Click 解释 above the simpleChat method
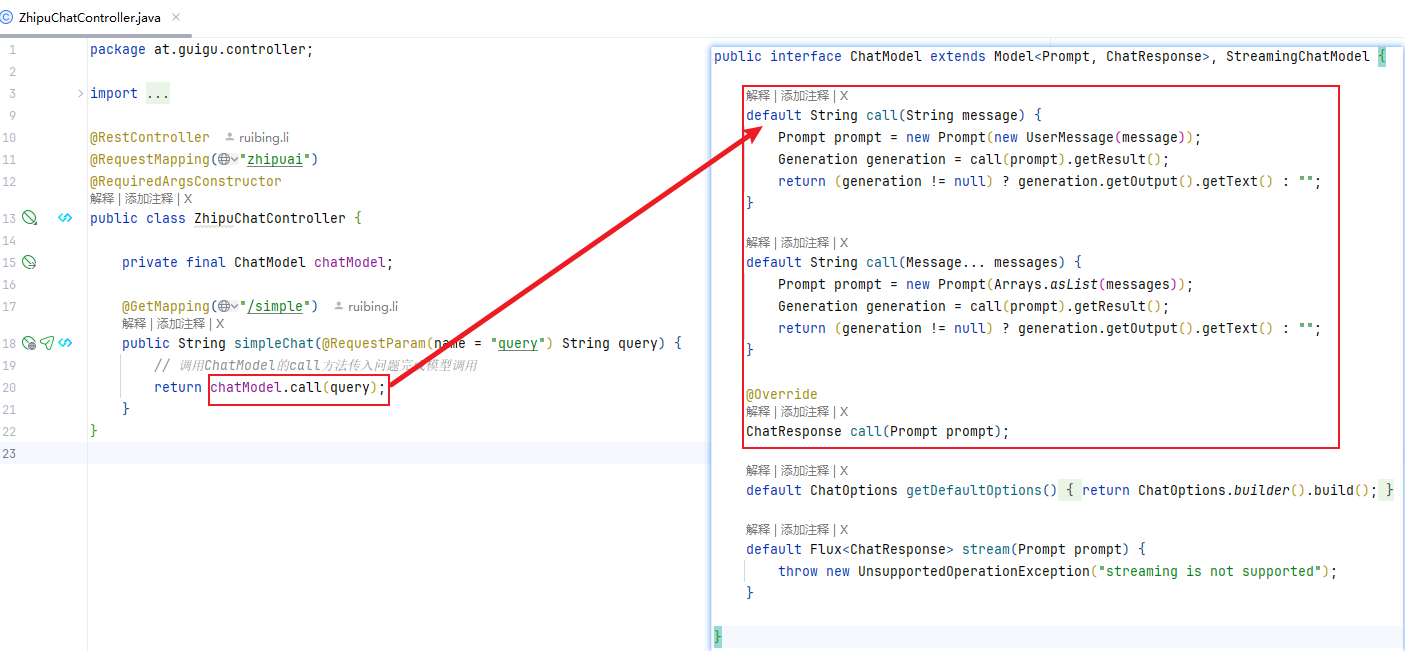 (x=134, y=324)
